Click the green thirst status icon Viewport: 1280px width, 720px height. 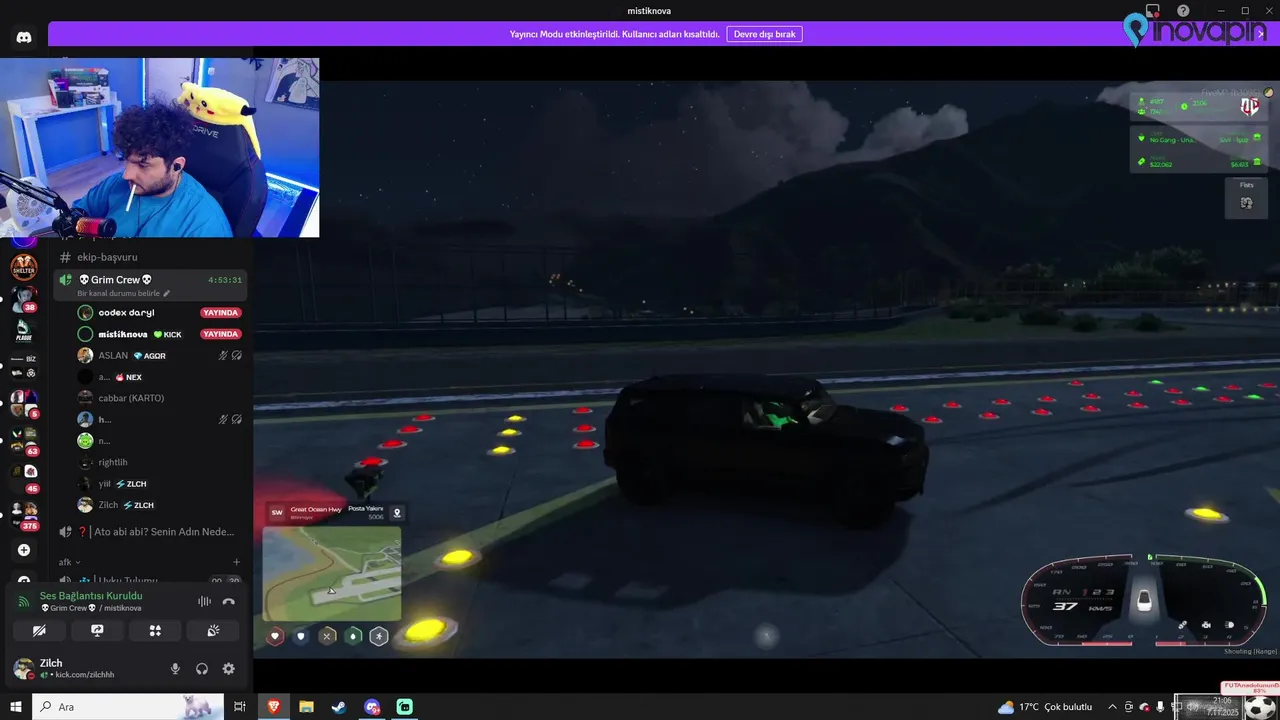coord(353,636)
